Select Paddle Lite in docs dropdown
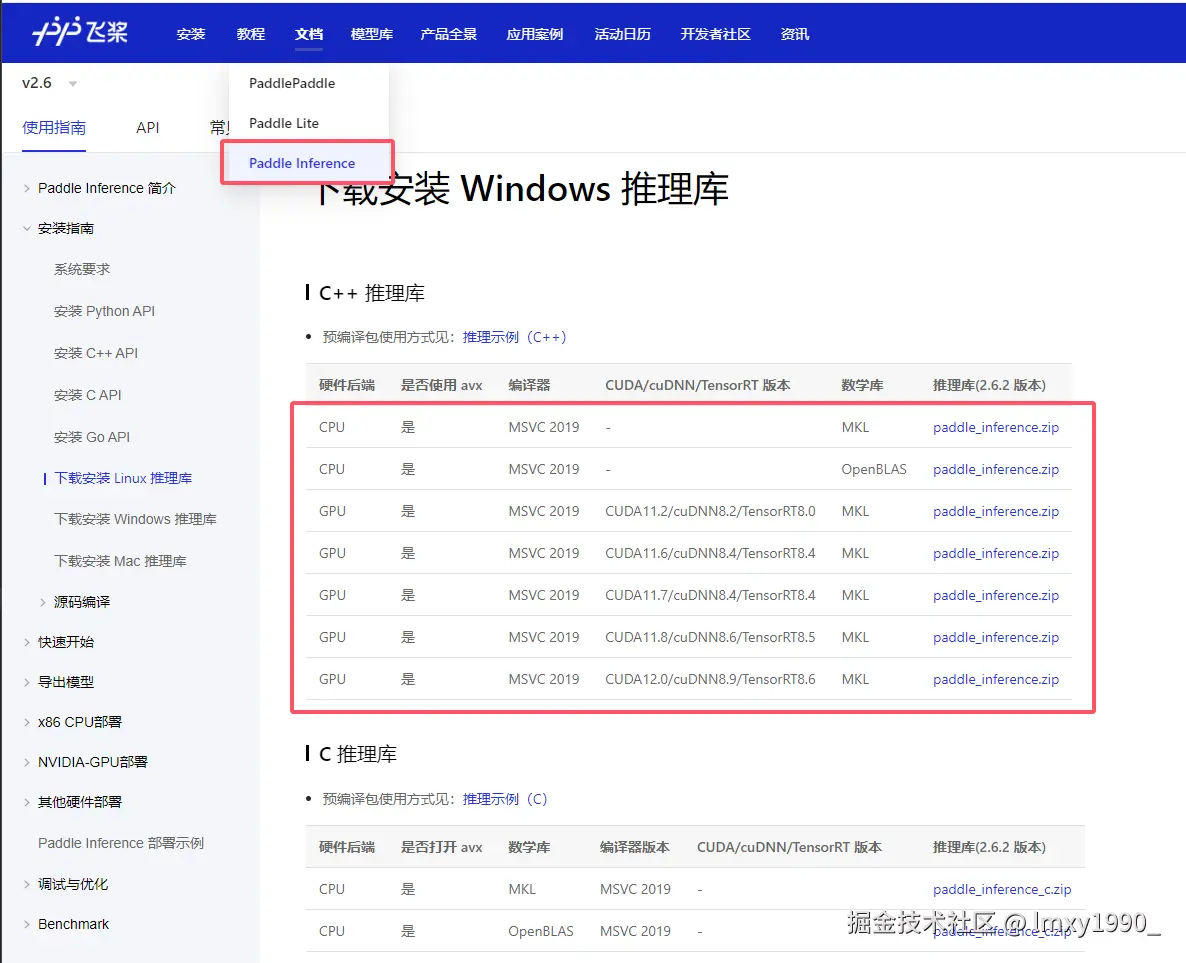This screenshot has width=1186, height=963. click(x=284, y=123)
